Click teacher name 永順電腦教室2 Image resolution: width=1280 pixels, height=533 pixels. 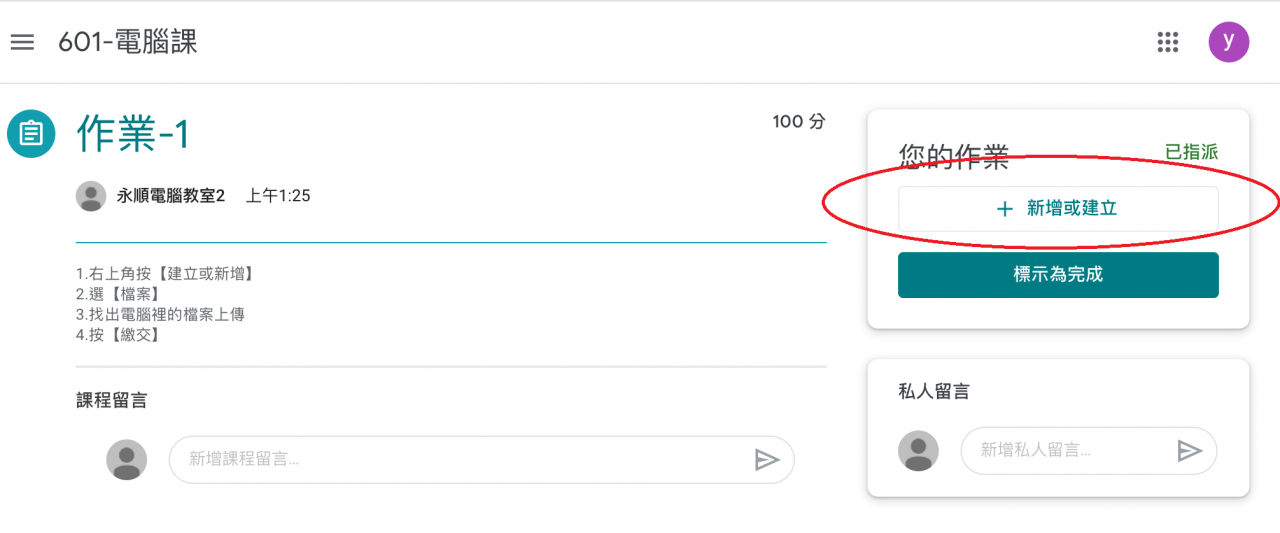tap(171, 196)
